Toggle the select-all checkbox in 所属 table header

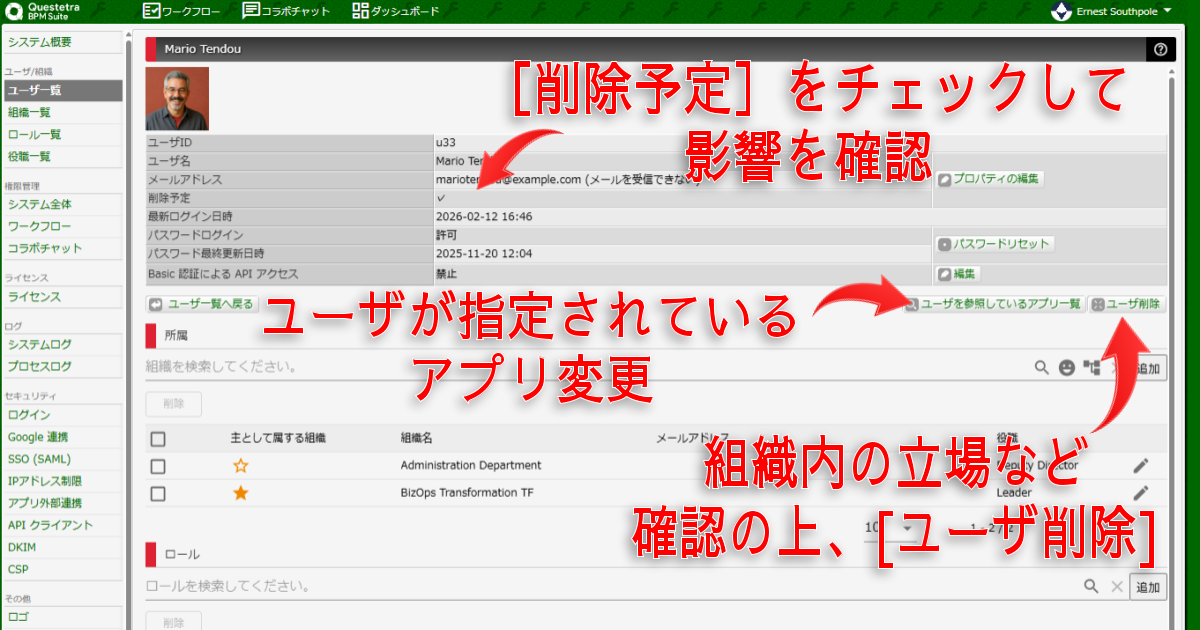click(x=158, y=439)
